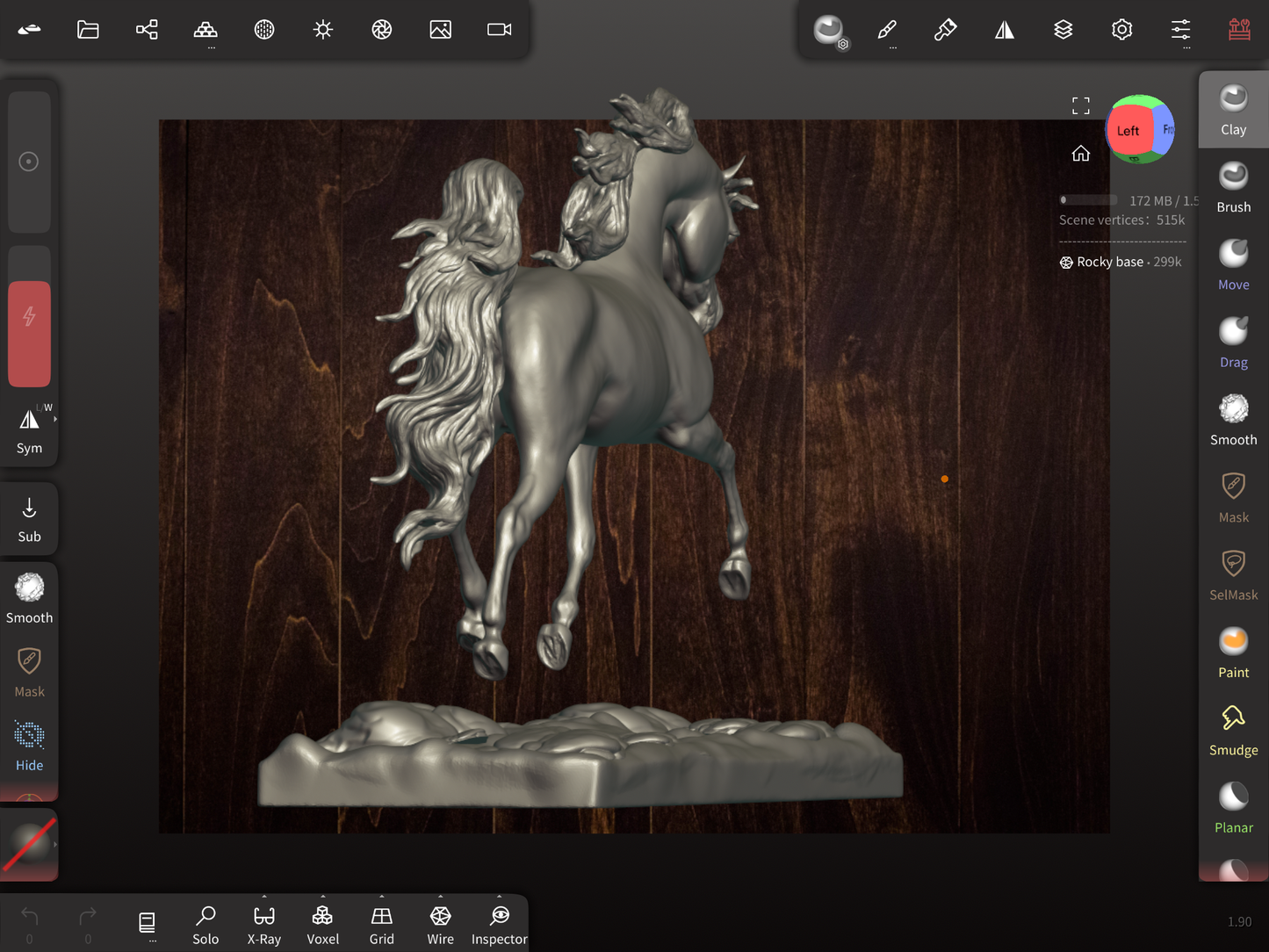Expand the Sym symmetry options arrow
This screenshot has height=952, width=1269.
click(55, 419)
